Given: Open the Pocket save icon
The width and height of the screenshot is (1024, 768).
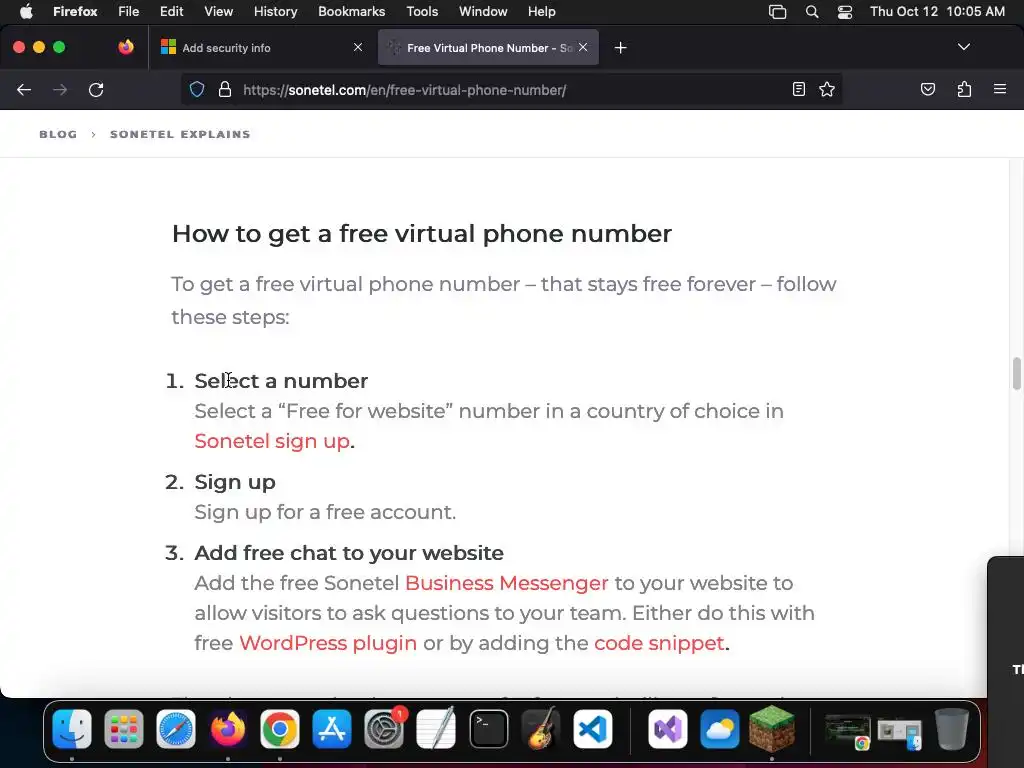Looking at the screenshot, I should [927, 89].
